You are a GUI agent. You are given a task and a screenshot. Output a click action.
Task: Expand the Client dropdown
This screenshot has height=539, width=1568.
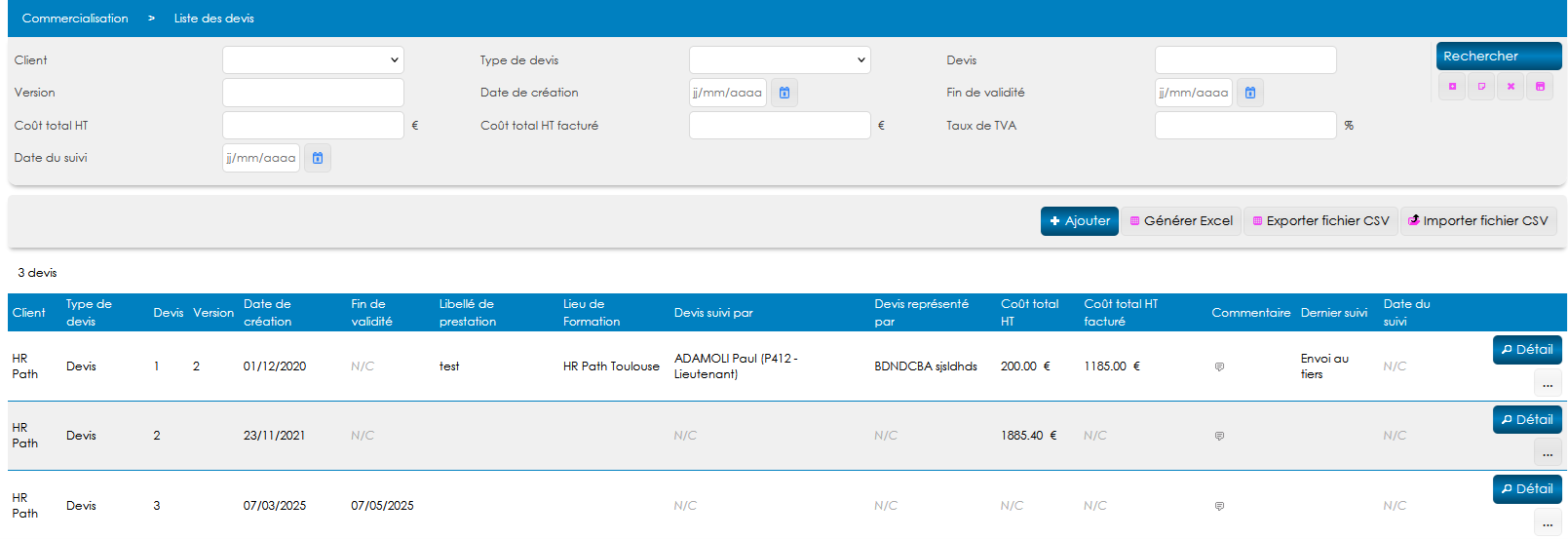[x=313, y=60]
